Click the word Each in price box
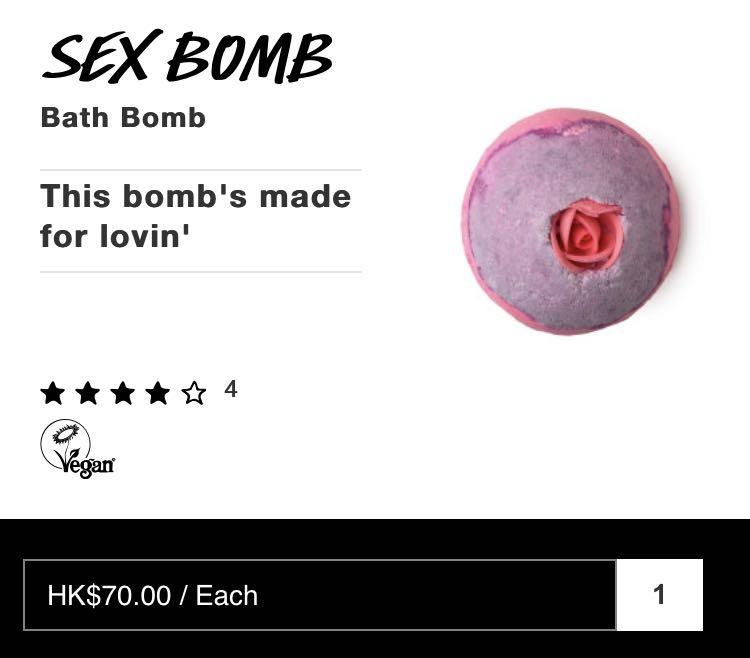This screenshot has height=658, width=750. 227,595
